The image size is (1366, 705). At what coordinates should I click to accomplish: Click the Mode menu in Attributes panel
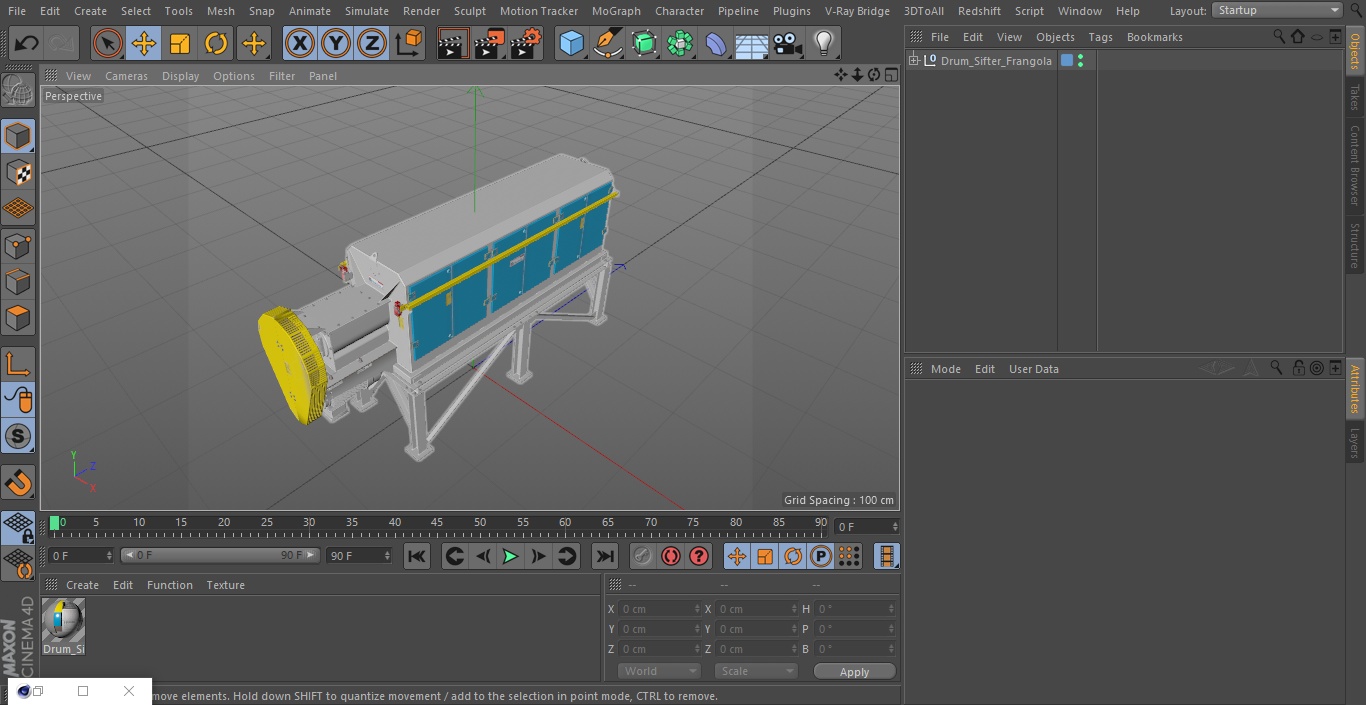coord(945,369)
